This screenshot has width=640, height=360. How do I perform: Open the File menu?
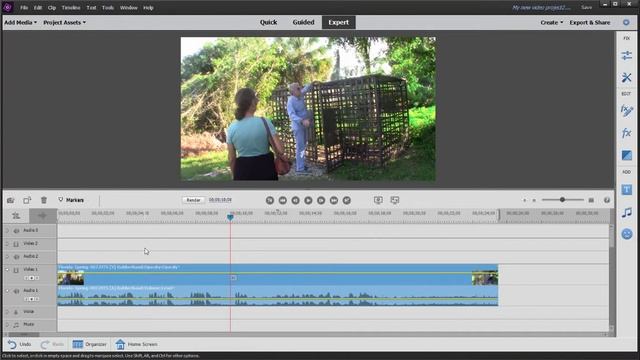[24, 8]
